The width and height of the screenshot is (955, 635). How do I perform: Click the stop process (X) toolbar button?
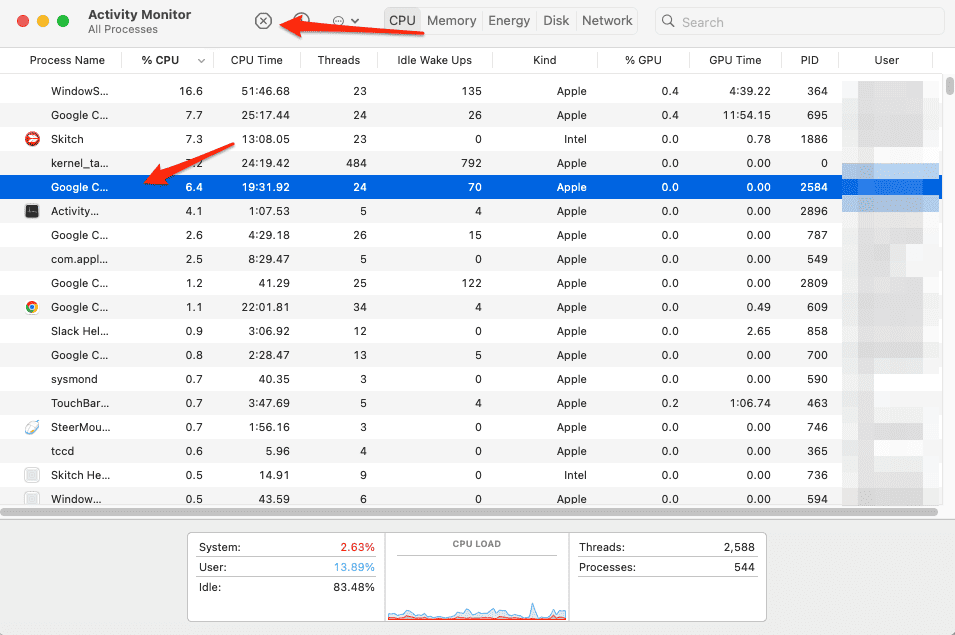click(x=263, y=21)
